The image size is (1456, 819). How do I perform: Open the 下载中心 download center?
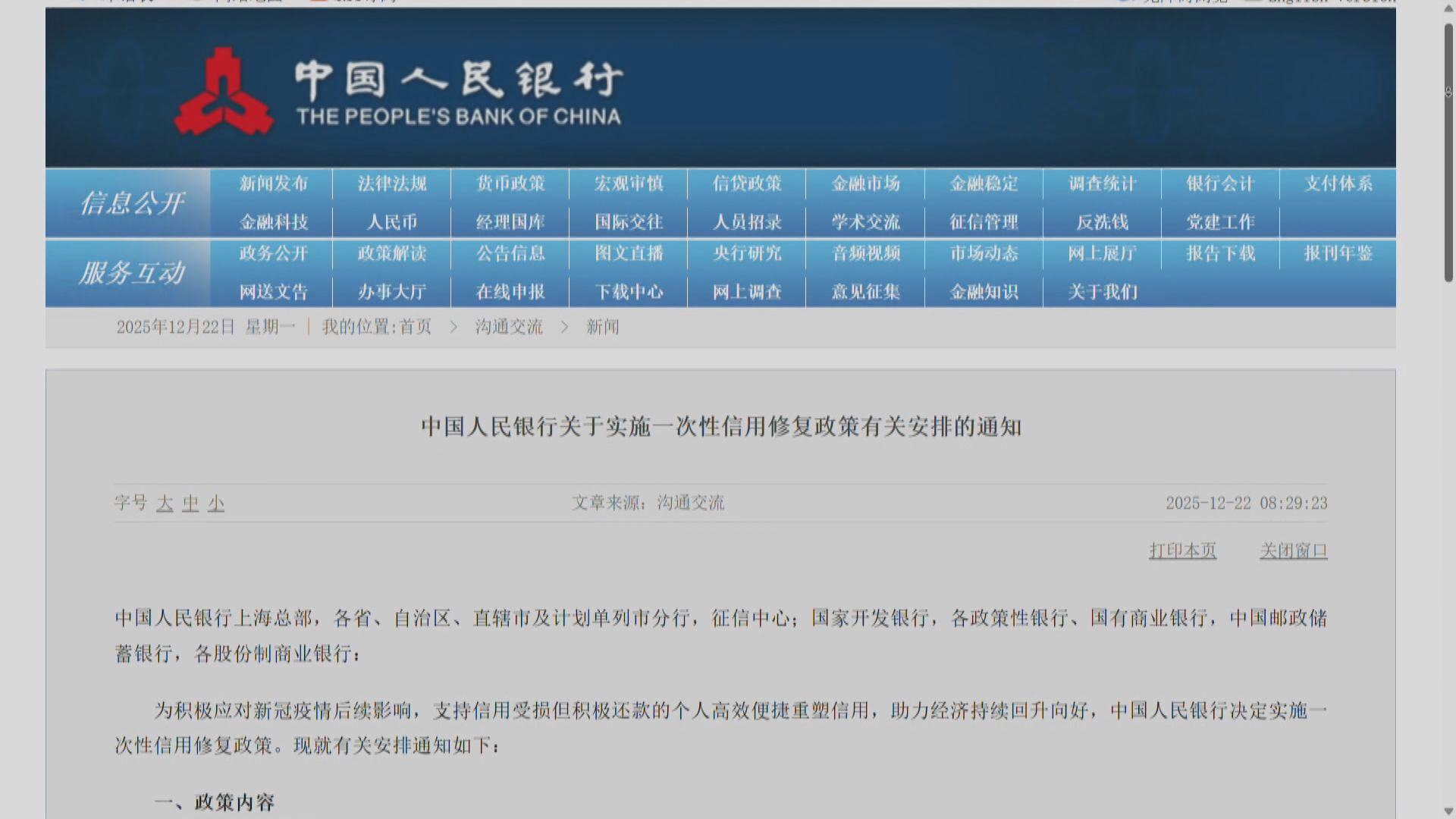[628, 291]
